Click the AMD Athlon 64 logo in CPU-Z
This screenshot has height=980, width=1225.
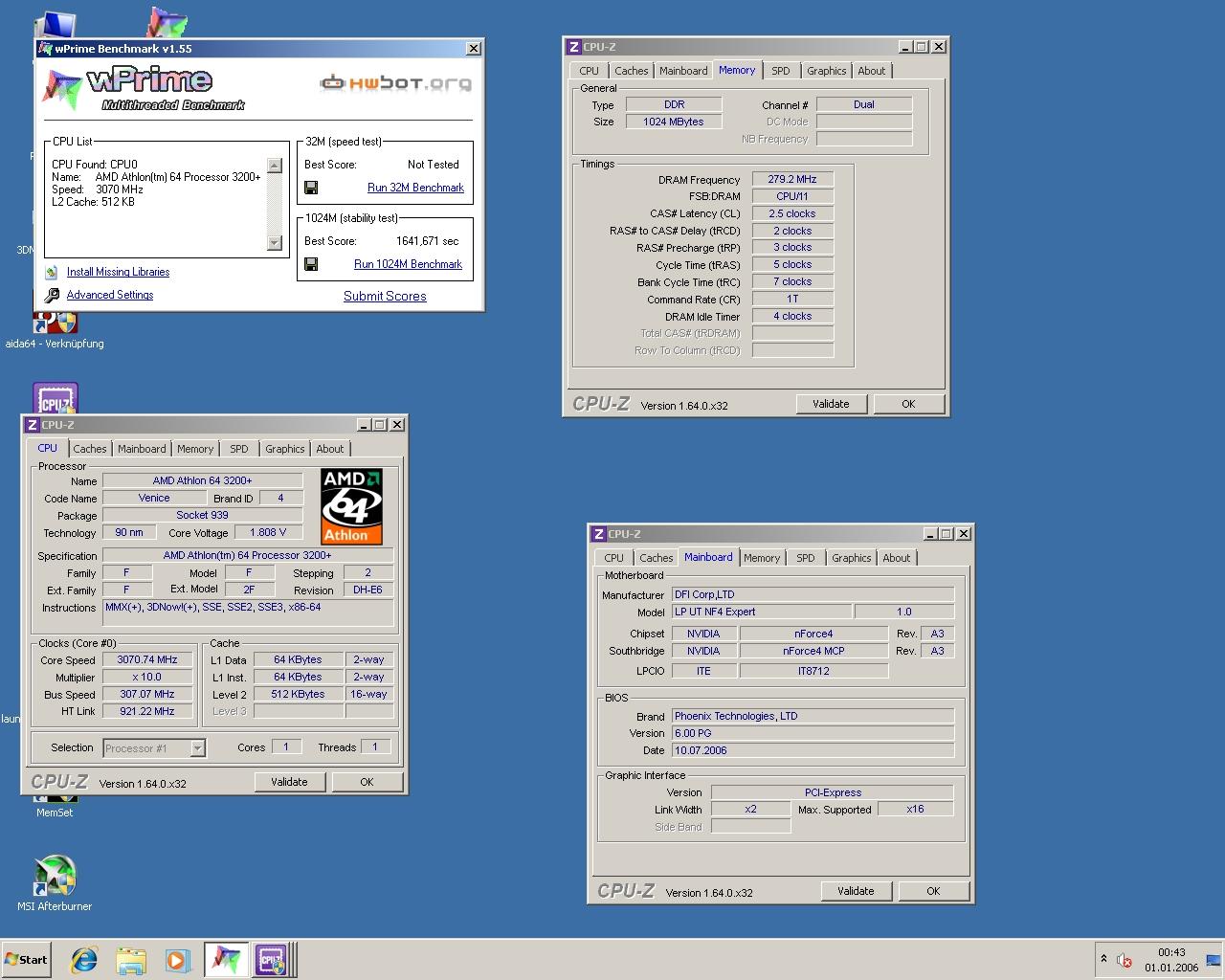click(351, 506)
